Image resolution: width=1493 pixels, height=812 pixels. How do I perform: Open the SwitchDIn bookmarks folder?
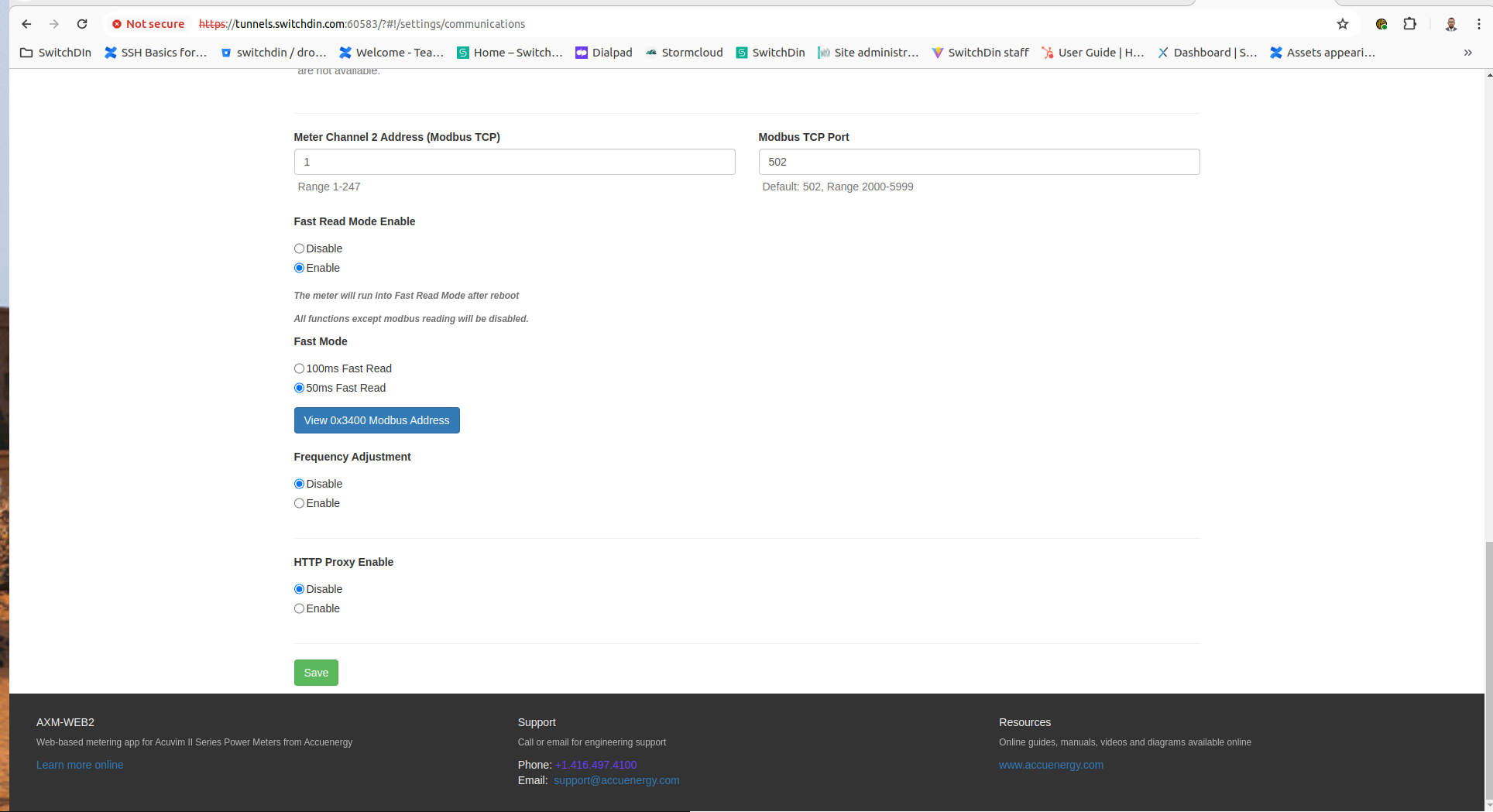point(56,53)
